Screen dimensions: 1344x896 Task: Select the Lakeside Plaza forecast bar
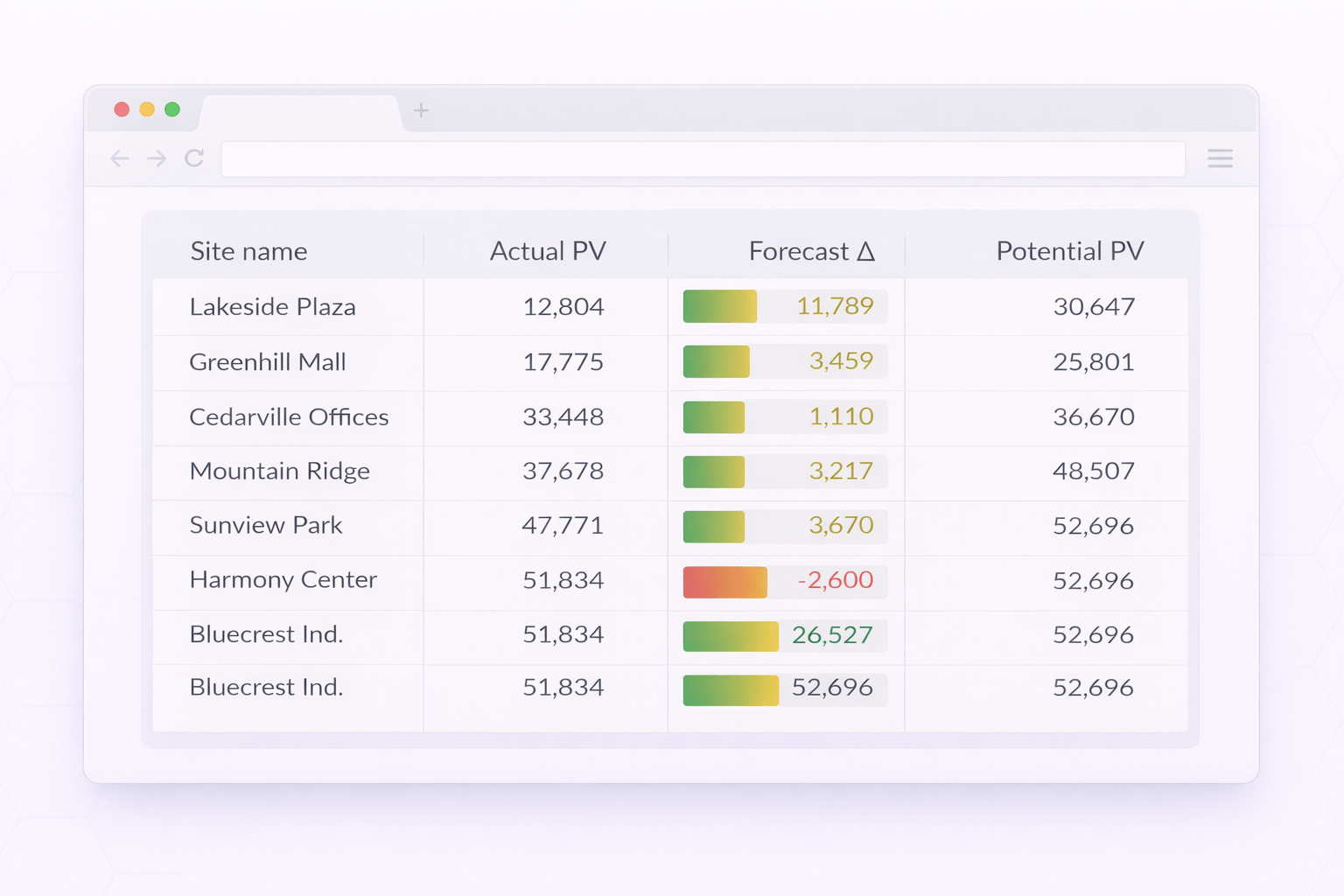[x=719, y=306]
